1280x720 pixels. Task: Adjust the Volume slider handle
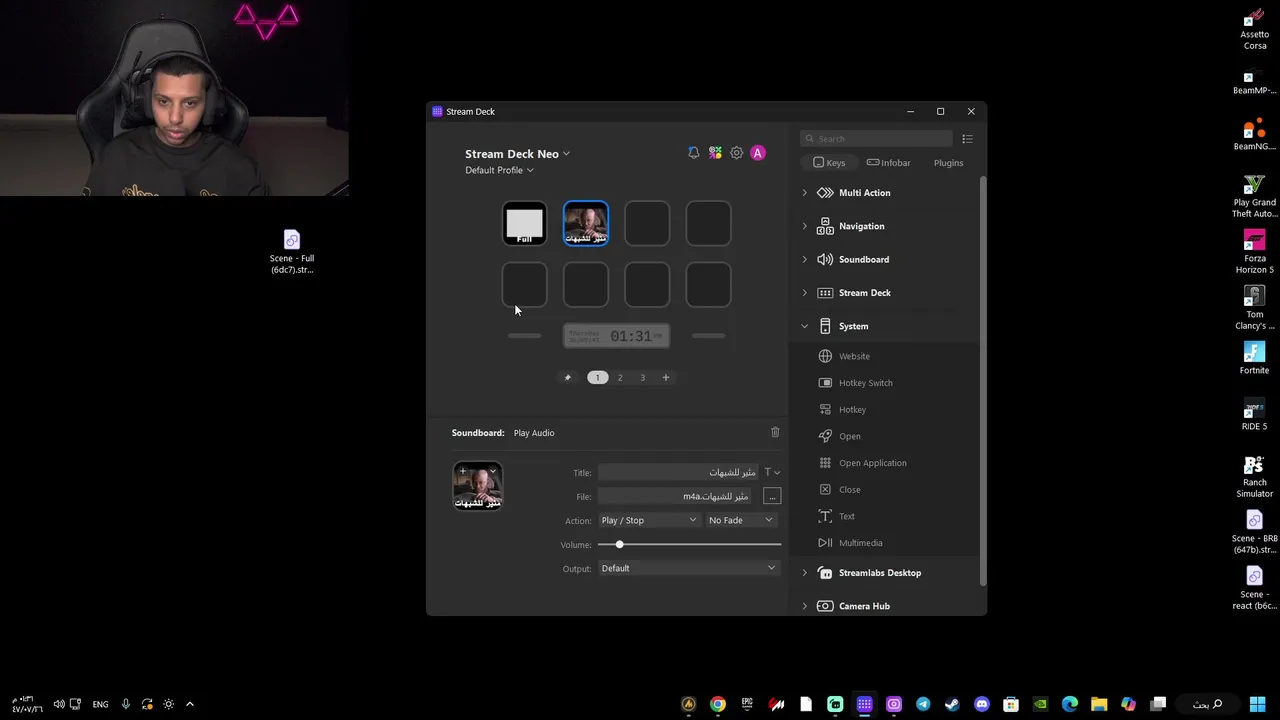pyautogui.click(x=619, y=544)
